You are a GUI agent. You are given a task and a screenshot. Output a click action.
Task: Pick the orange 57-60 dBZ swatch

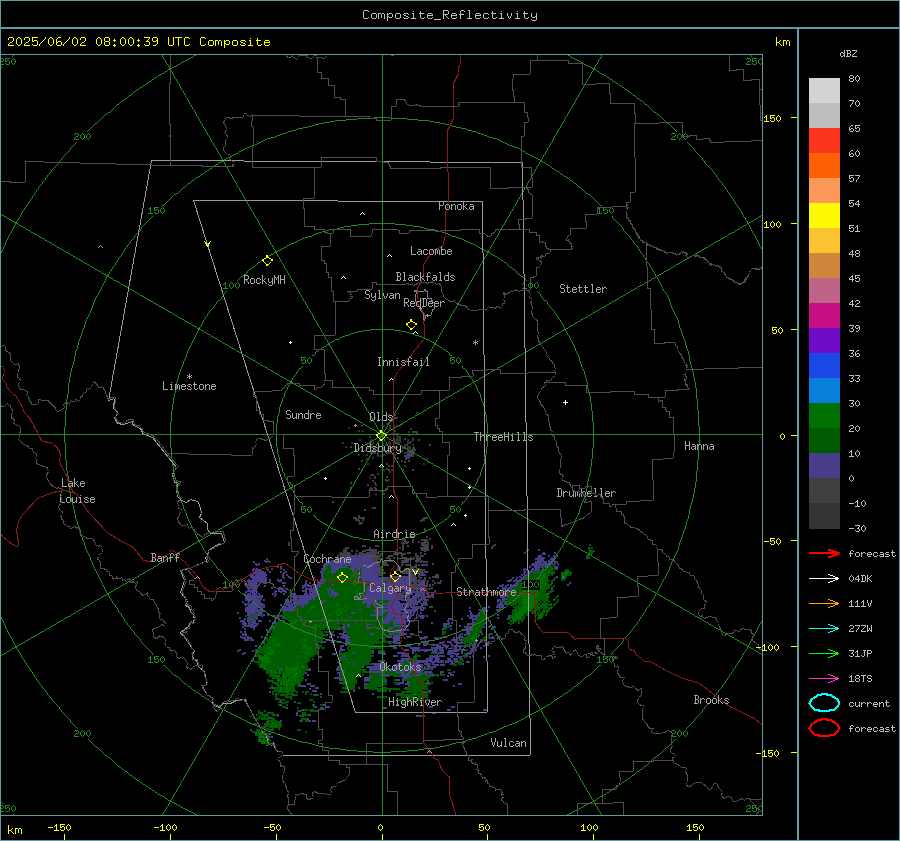pos(824,165)
